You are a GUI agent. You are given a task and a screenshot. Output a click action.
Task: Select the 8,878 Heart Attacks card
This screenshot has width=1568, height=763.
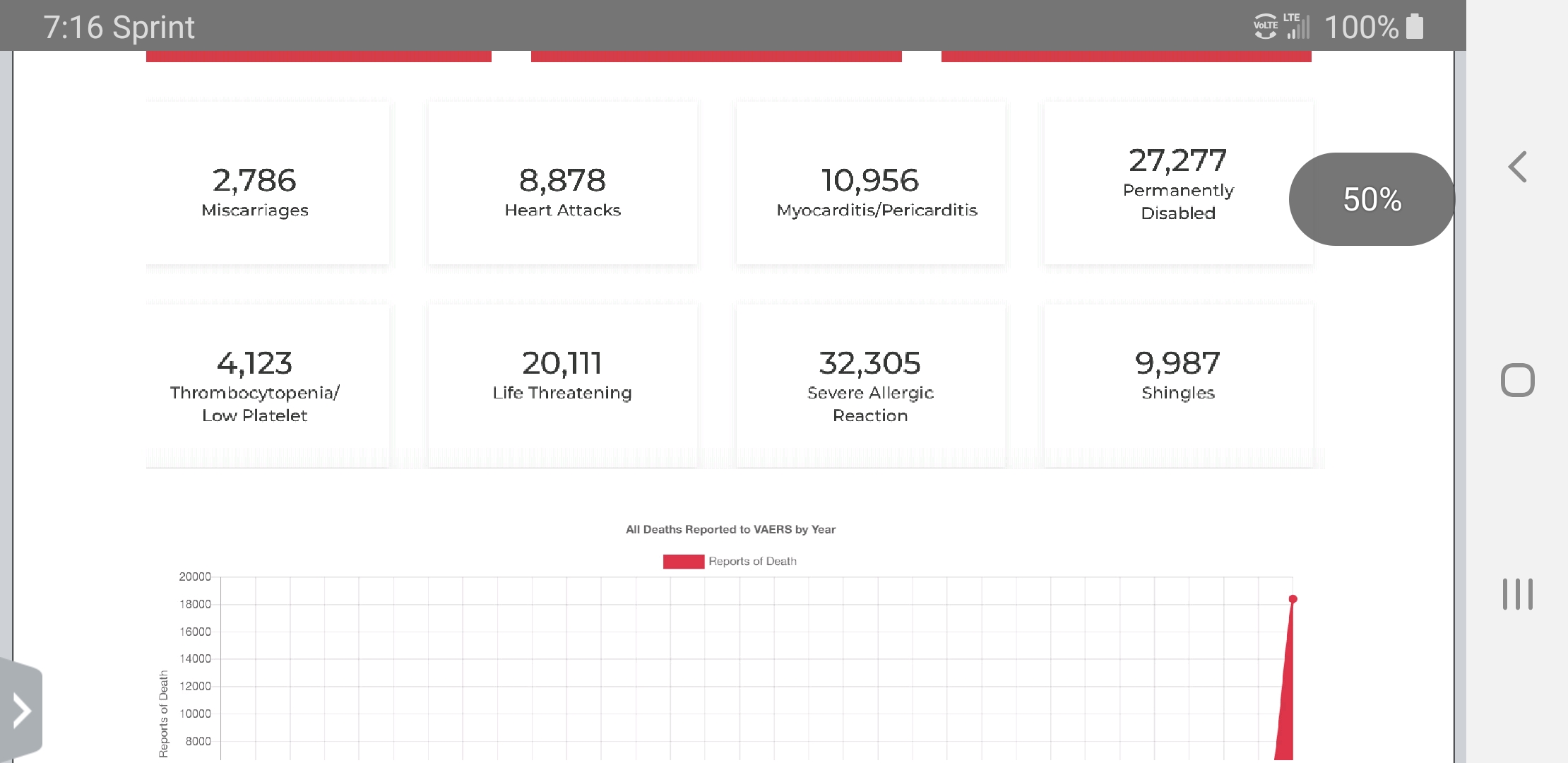pyautogui.click(x=563, y=183)
